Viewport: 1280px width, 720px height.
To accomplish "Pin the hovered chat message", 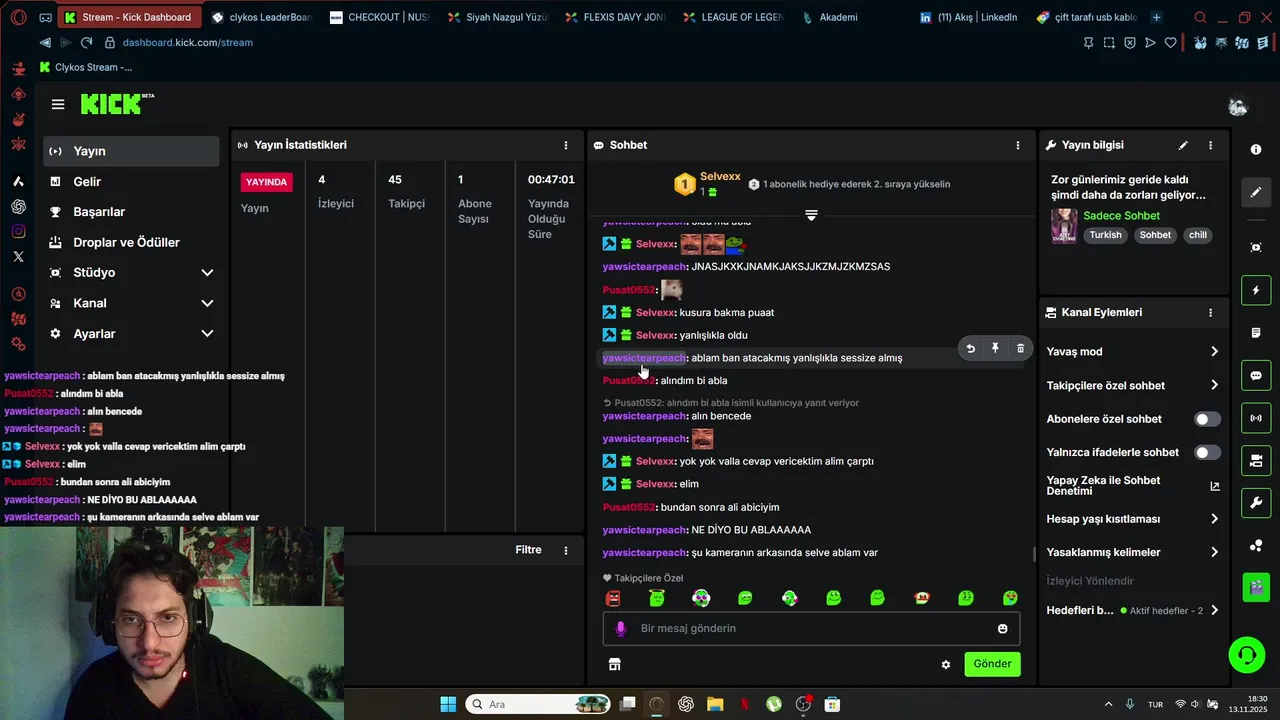I will point(995,348).
